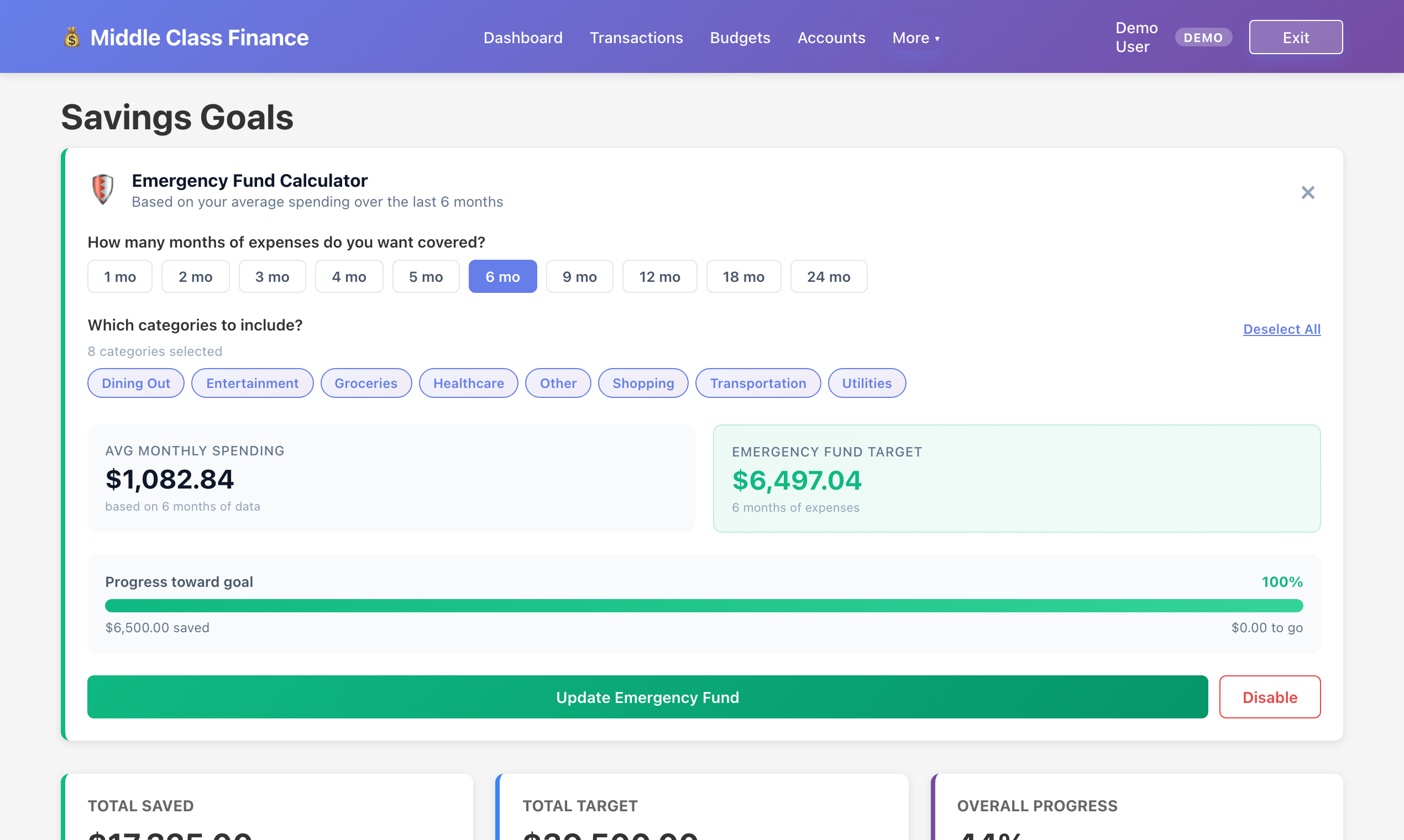The width and height of the screenshot is (1404, 840).
Task: Click the Middle Class Finance money bag logo
Action: tap(72, 37)
